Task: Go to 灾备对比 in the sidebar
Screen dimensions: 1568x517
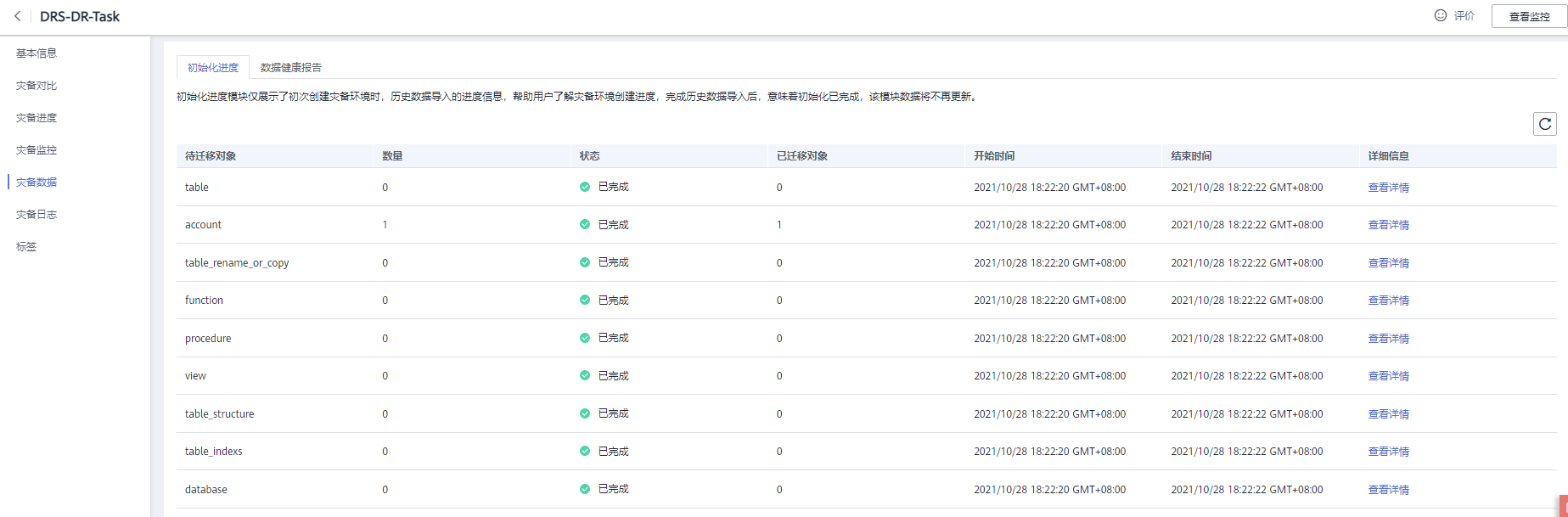Action: click(37, 86)
